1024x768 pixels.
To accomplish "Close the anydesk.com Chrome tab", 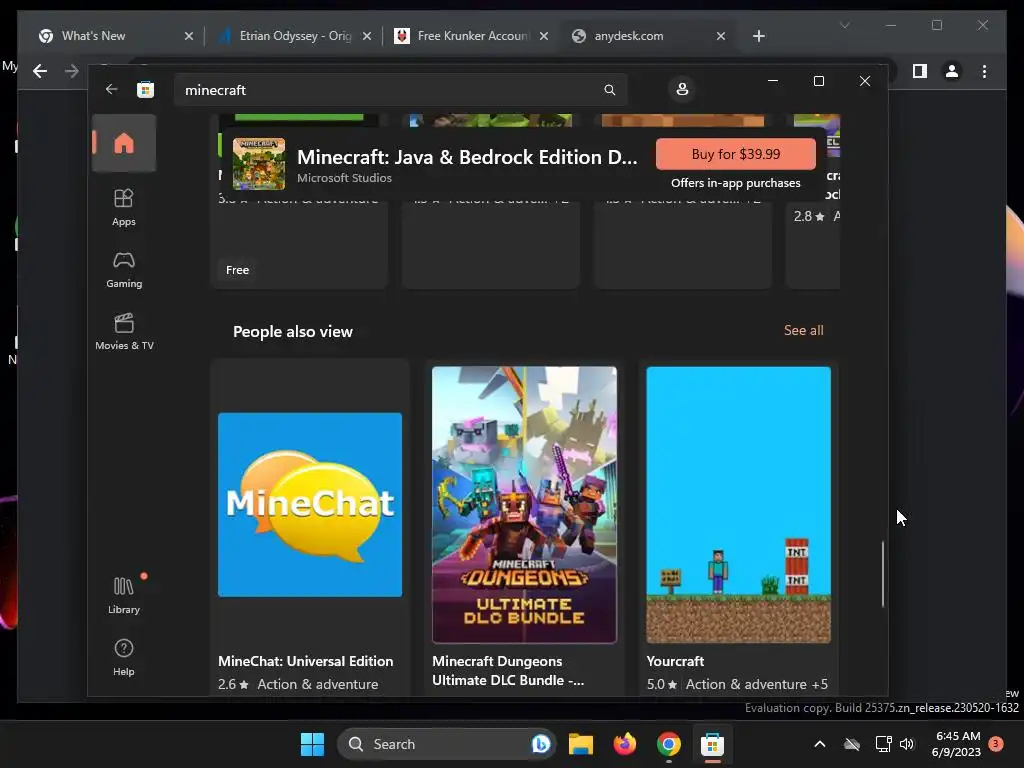I will pyautogui.click(x=720, y=36).
